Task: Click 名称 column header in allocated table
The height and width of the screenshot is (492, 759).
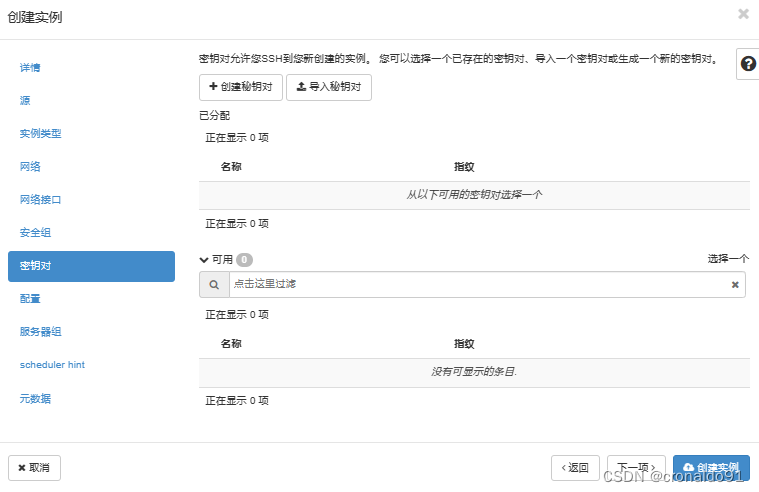Action: [231, 167]
